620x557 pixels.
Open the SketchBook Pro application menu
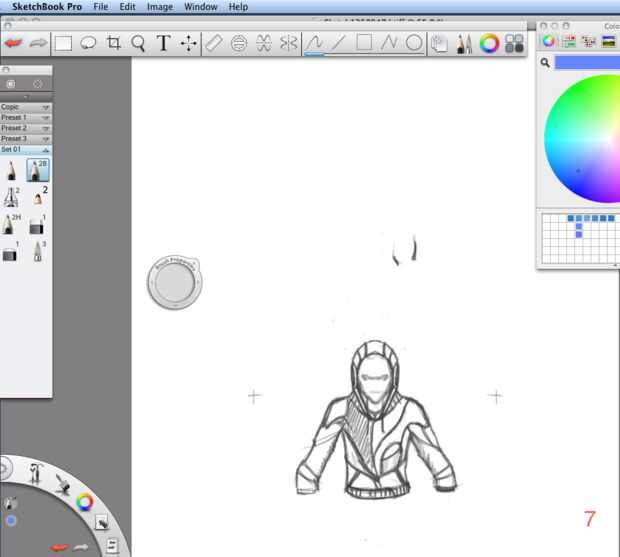pos(47,7)
